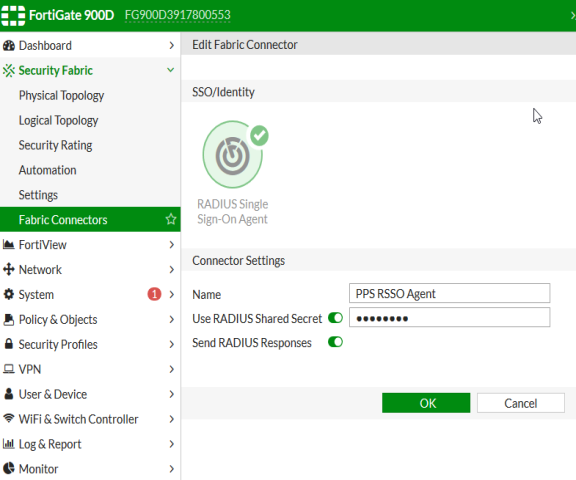
Task: Open the Automation menu item
Action: pos(48,170)
